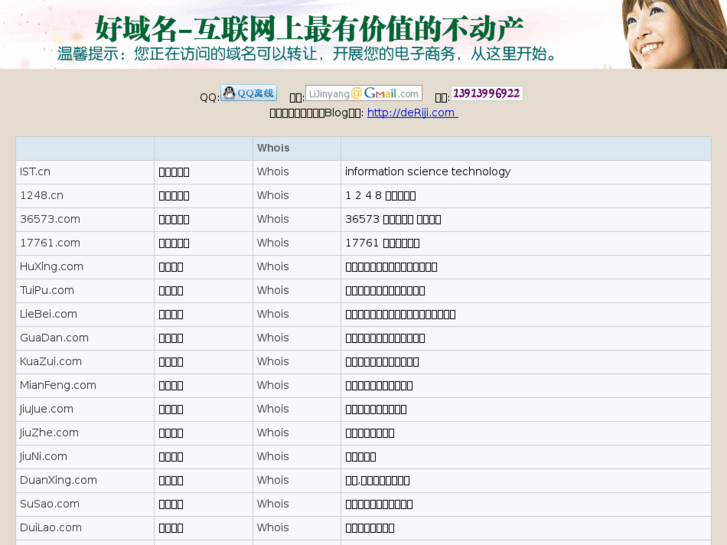This screenshot has width=727, height=545.
Task: Click '36573' description in 36573.com row
Action: click(x=393, y=219)
